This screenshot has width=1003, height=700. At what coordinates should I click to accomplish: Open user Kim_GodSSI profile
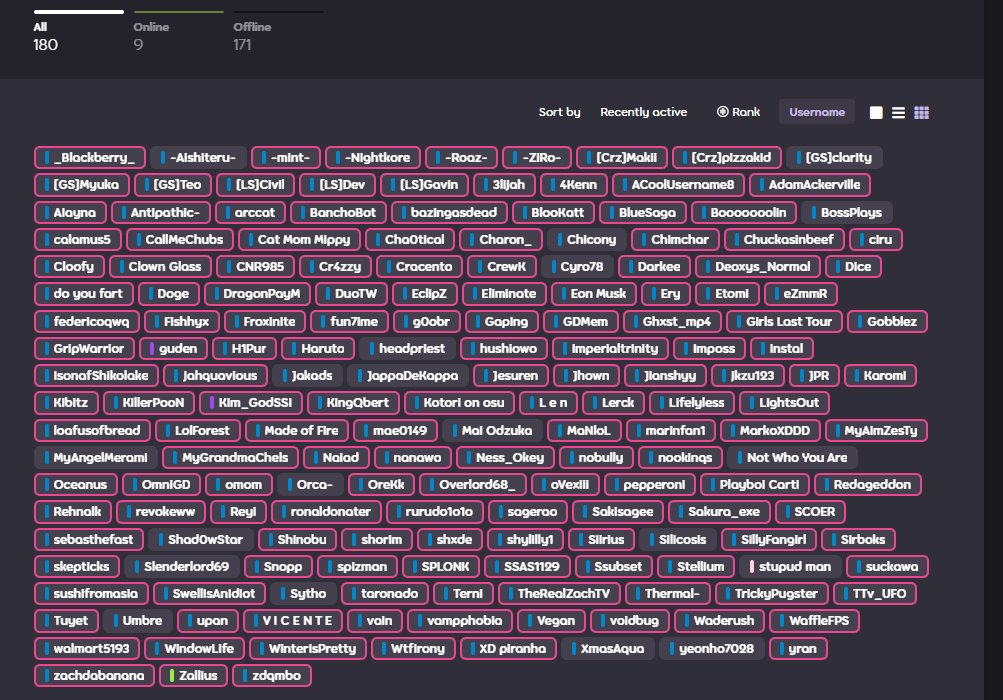pos(251,402)
